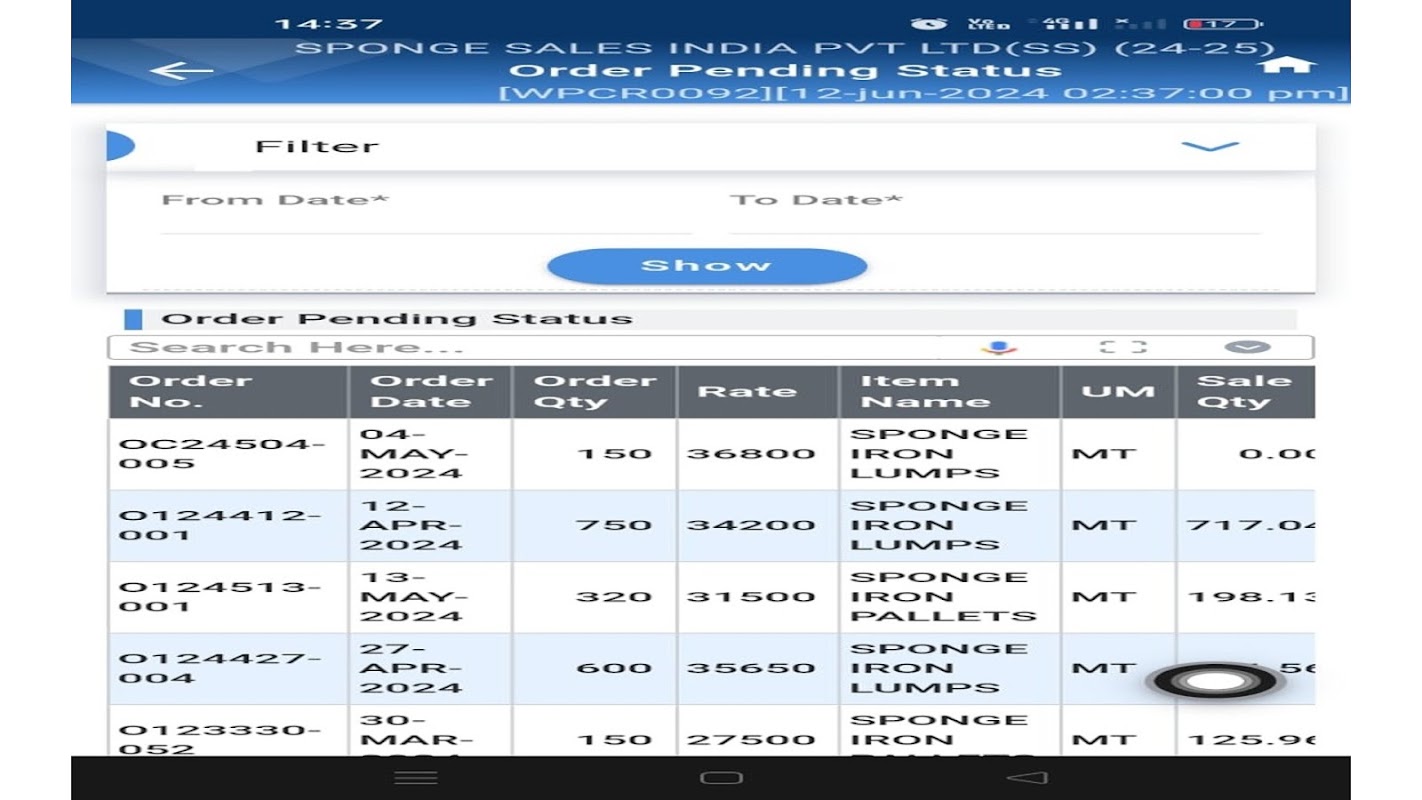Image resolution: width=1422 pixels, height=800 pixels.
Task: Select order O124412-001
Action: coord(220,525)
